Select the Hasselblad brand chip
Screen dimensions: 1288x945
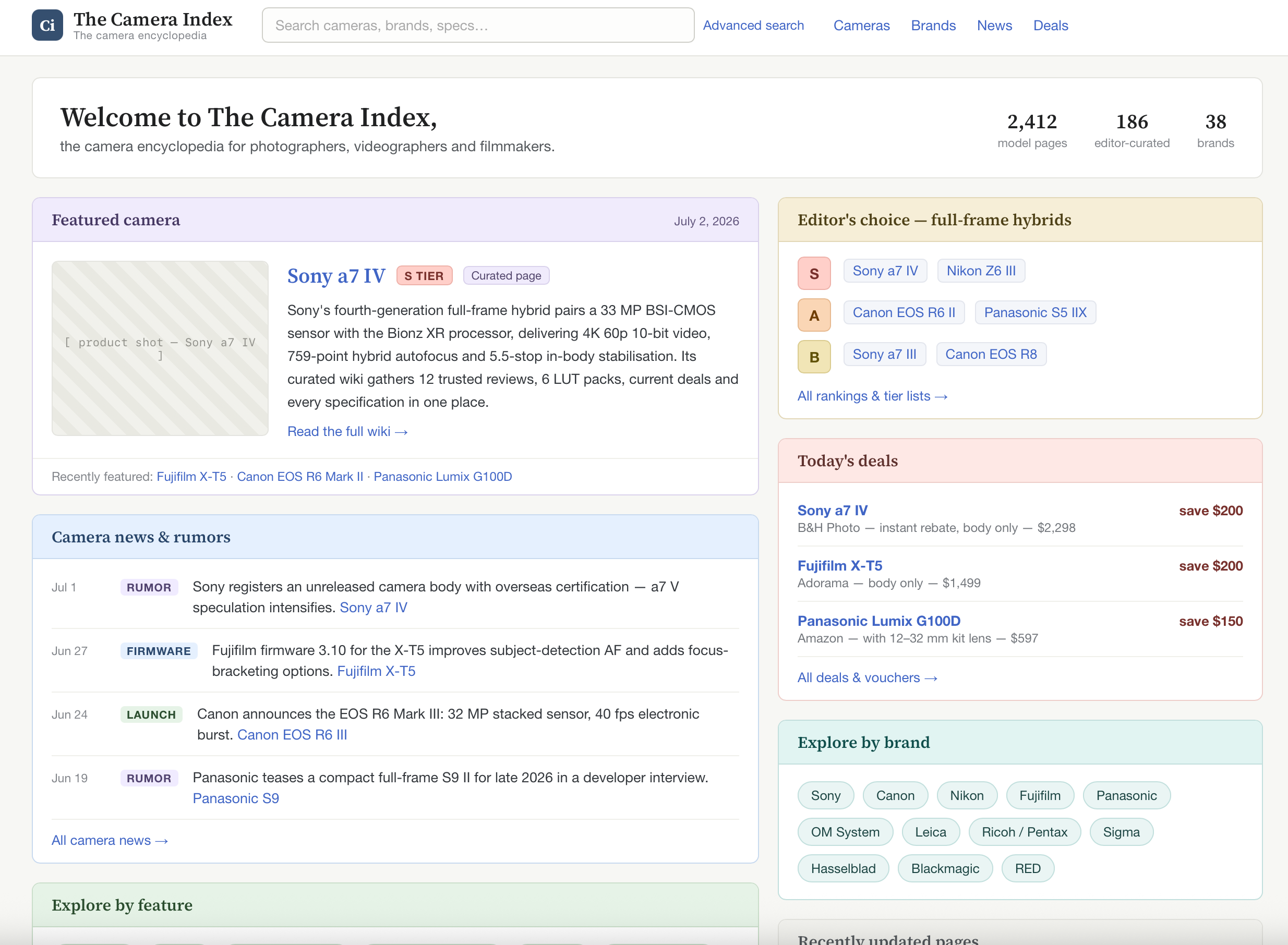coord(844,869)
